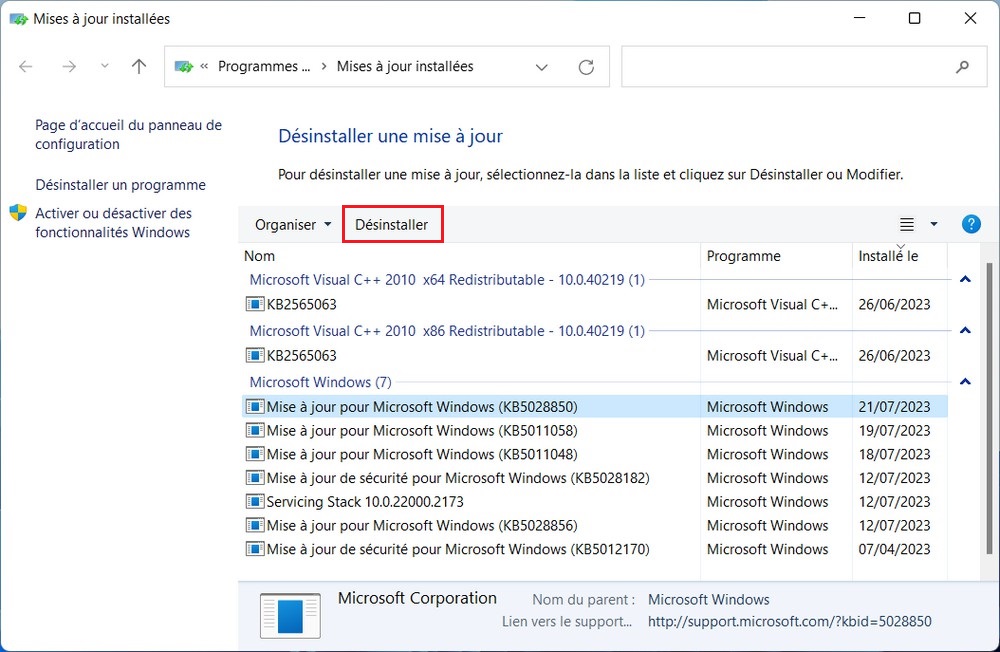This screenshot has width=1000, height=652.
Task: Go up one folder level
Action: coord(138,66)
